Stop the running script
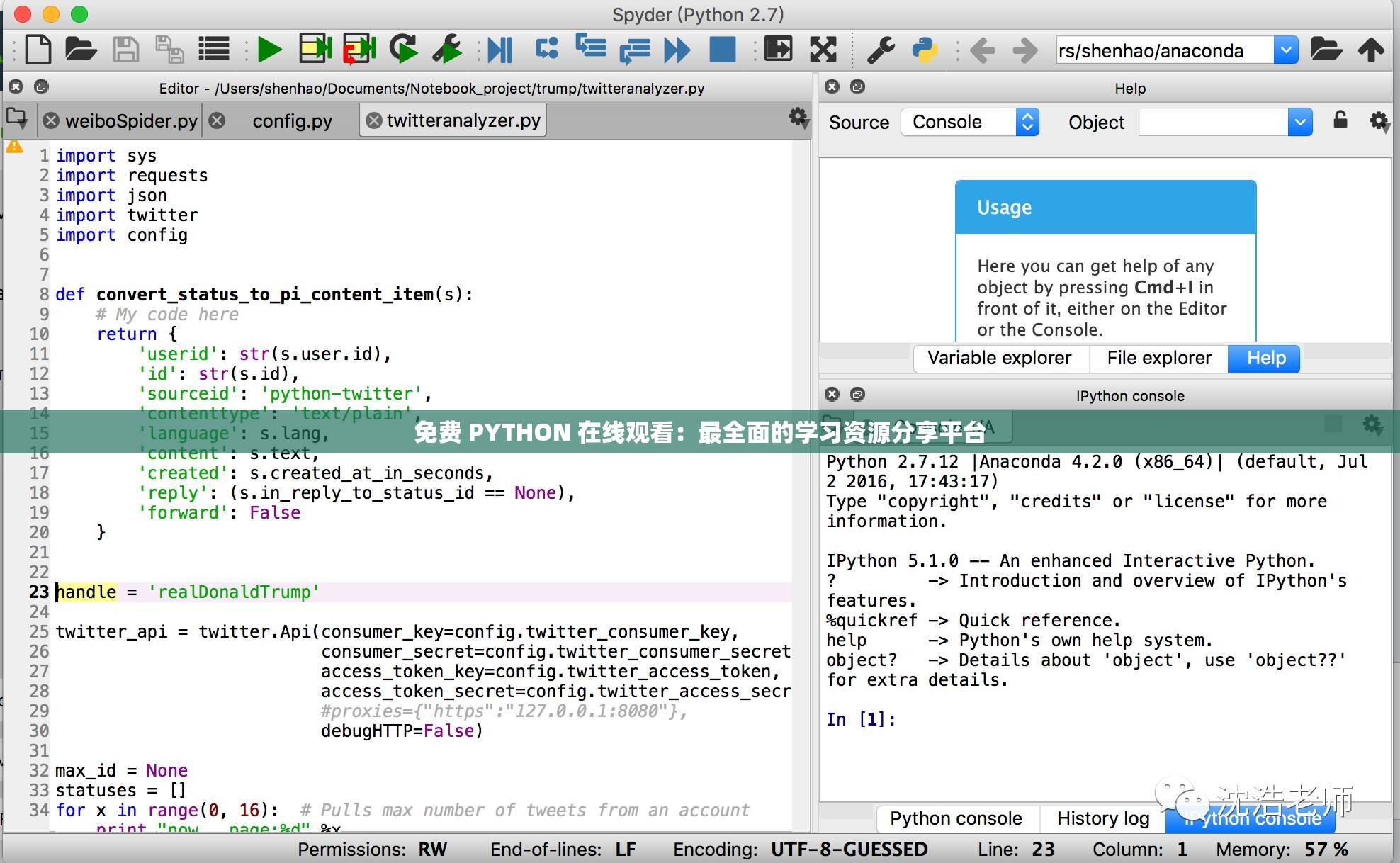The height and width of the screenshot is (863, 1400). click(x=722, y=50)
